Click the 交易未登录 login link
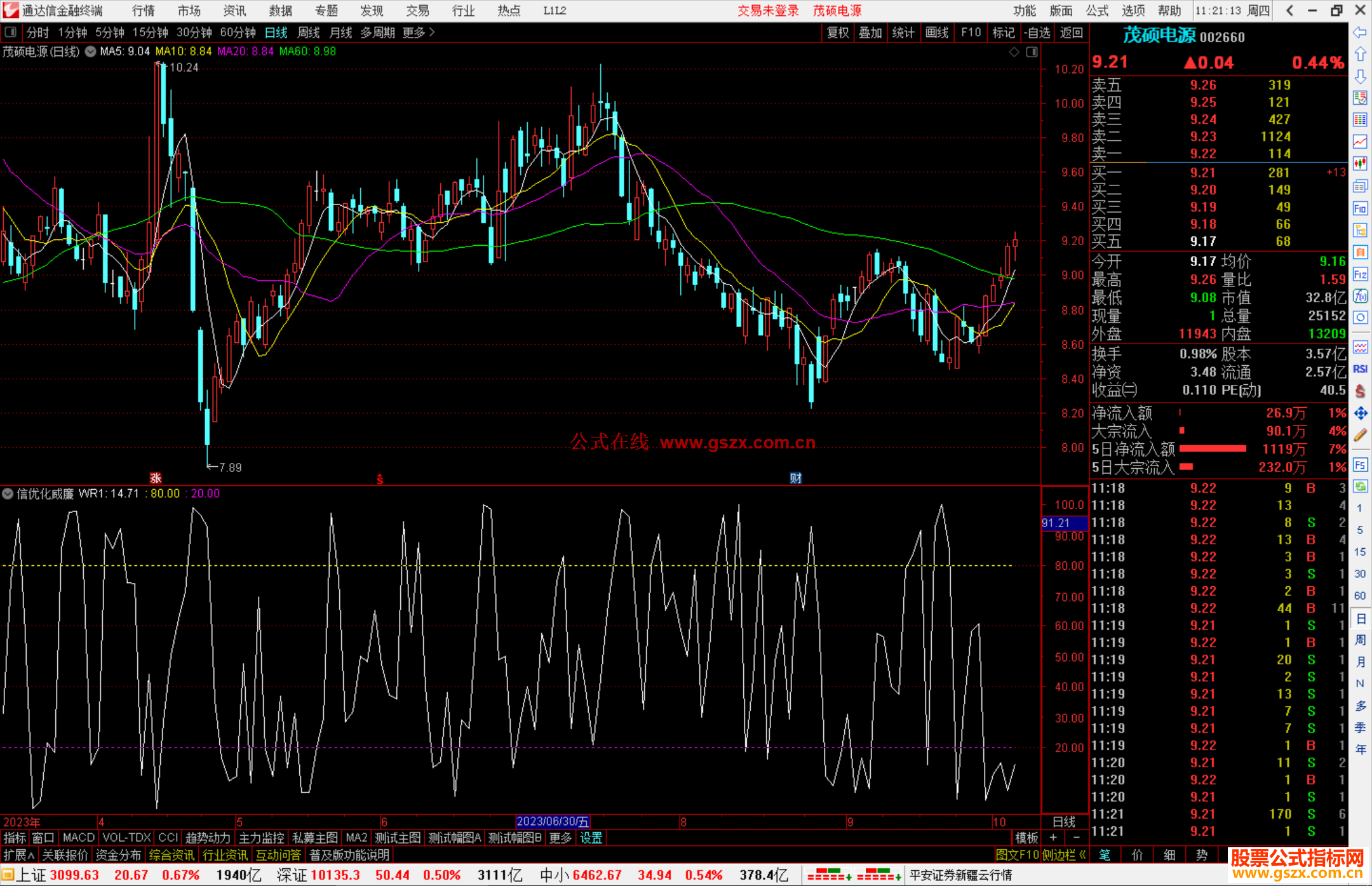 [767, 11]
